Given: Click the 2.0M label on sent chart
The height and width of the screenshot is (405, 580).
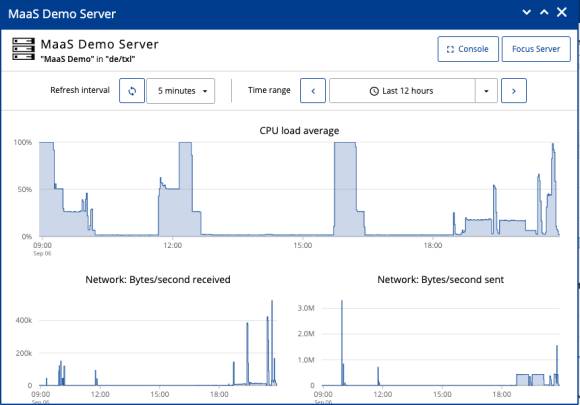Looking at the screenshot, I should [306, 334].
